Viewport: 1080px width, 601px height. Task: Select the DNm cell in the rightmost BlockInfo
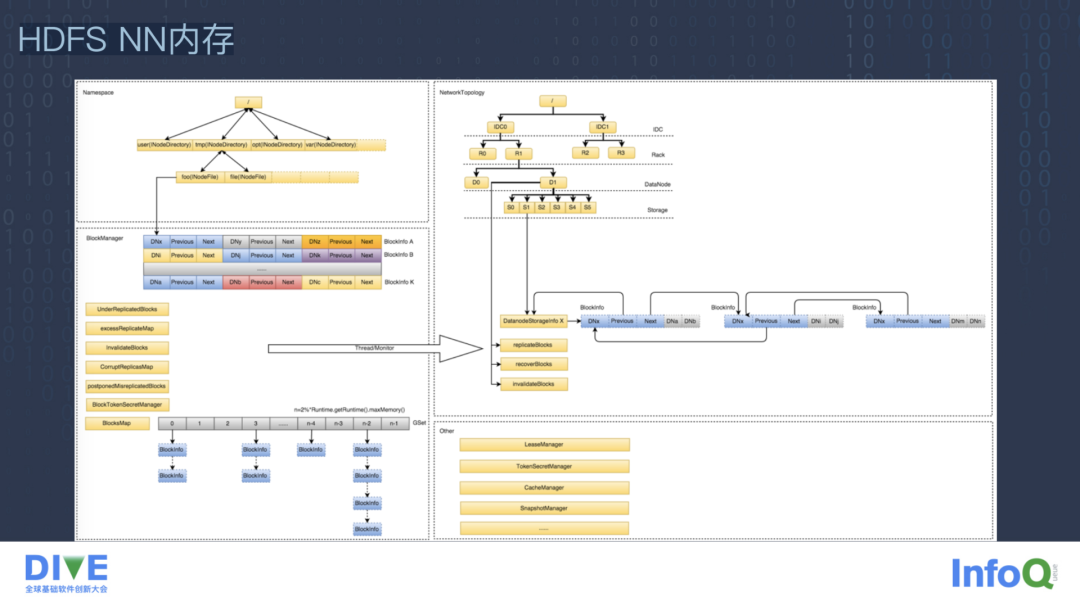pyautogui.click(x=957, y=321)
